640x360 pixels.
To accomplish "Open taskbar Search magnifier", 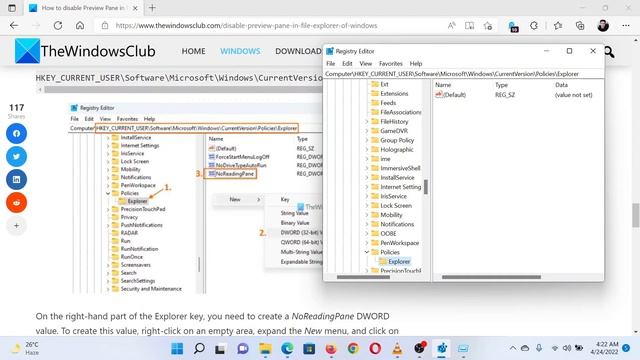I will click(199, 349).
